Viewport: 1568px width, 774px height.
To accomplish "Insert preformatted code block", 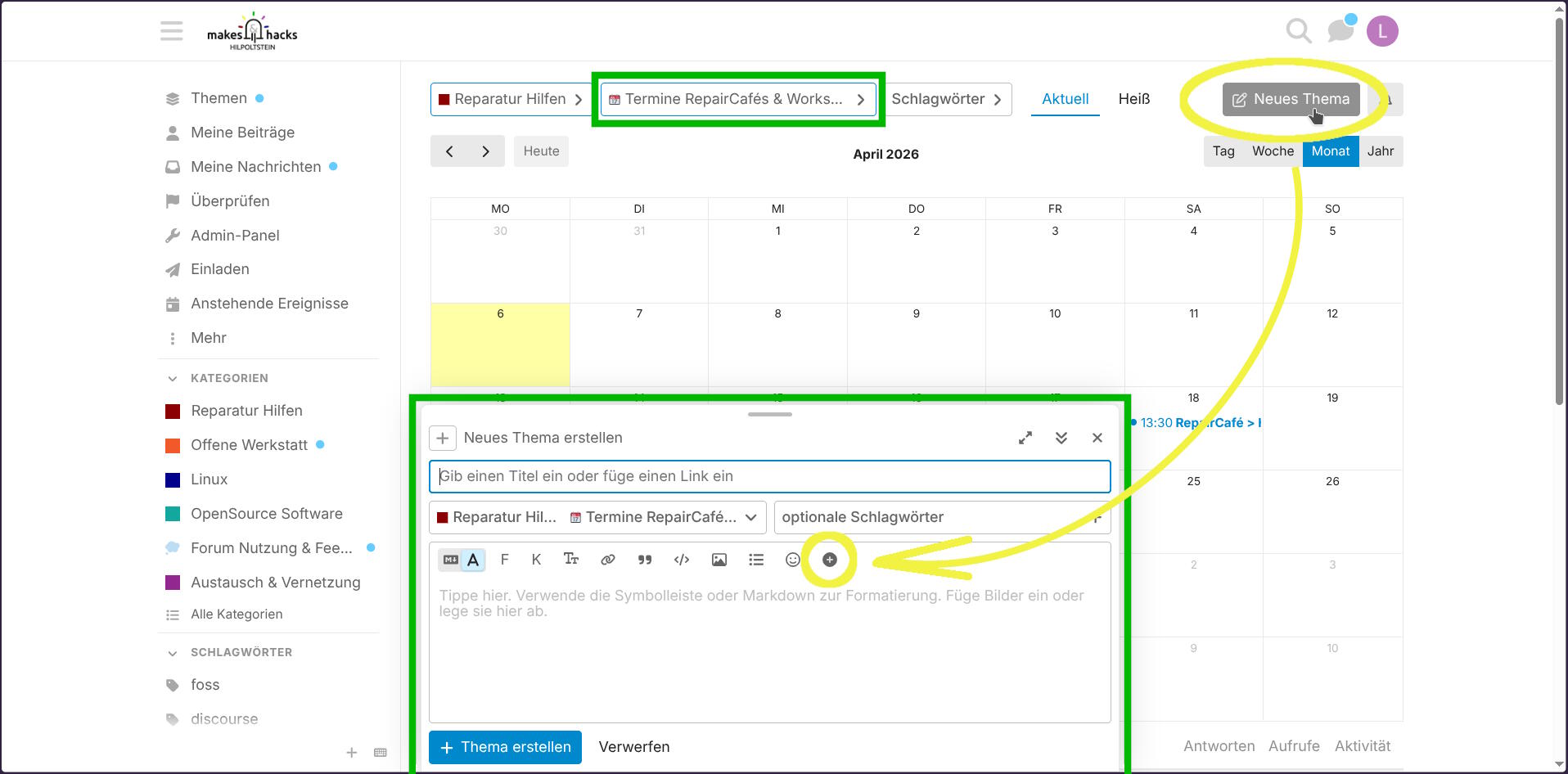I will pyautogui.click(x=681, y=560).
